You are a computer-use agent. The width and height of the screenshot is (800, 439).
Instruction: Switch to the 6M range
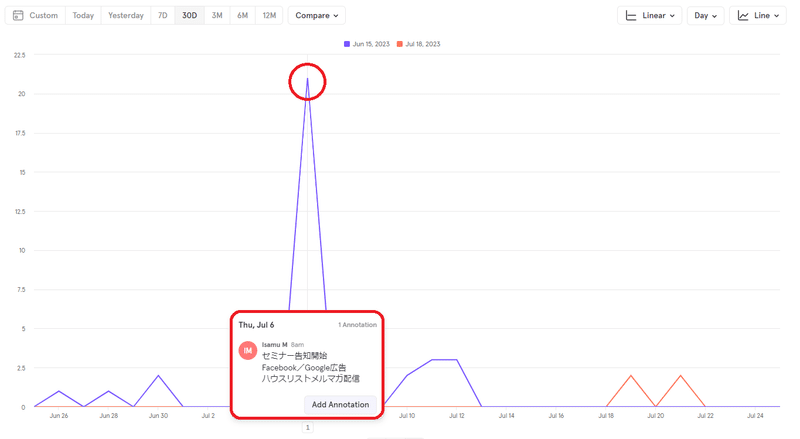click(242, 15)
